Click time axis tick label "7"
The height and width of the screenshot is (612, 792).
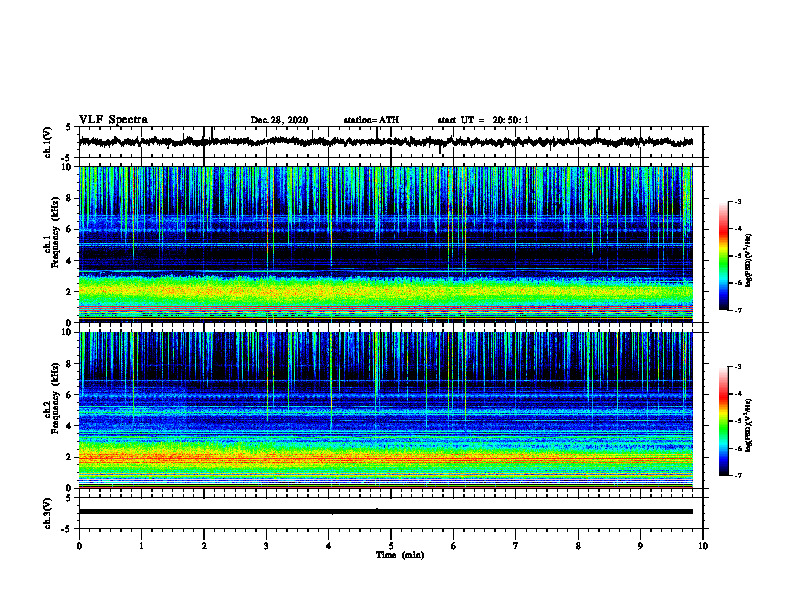coord(516,546)
